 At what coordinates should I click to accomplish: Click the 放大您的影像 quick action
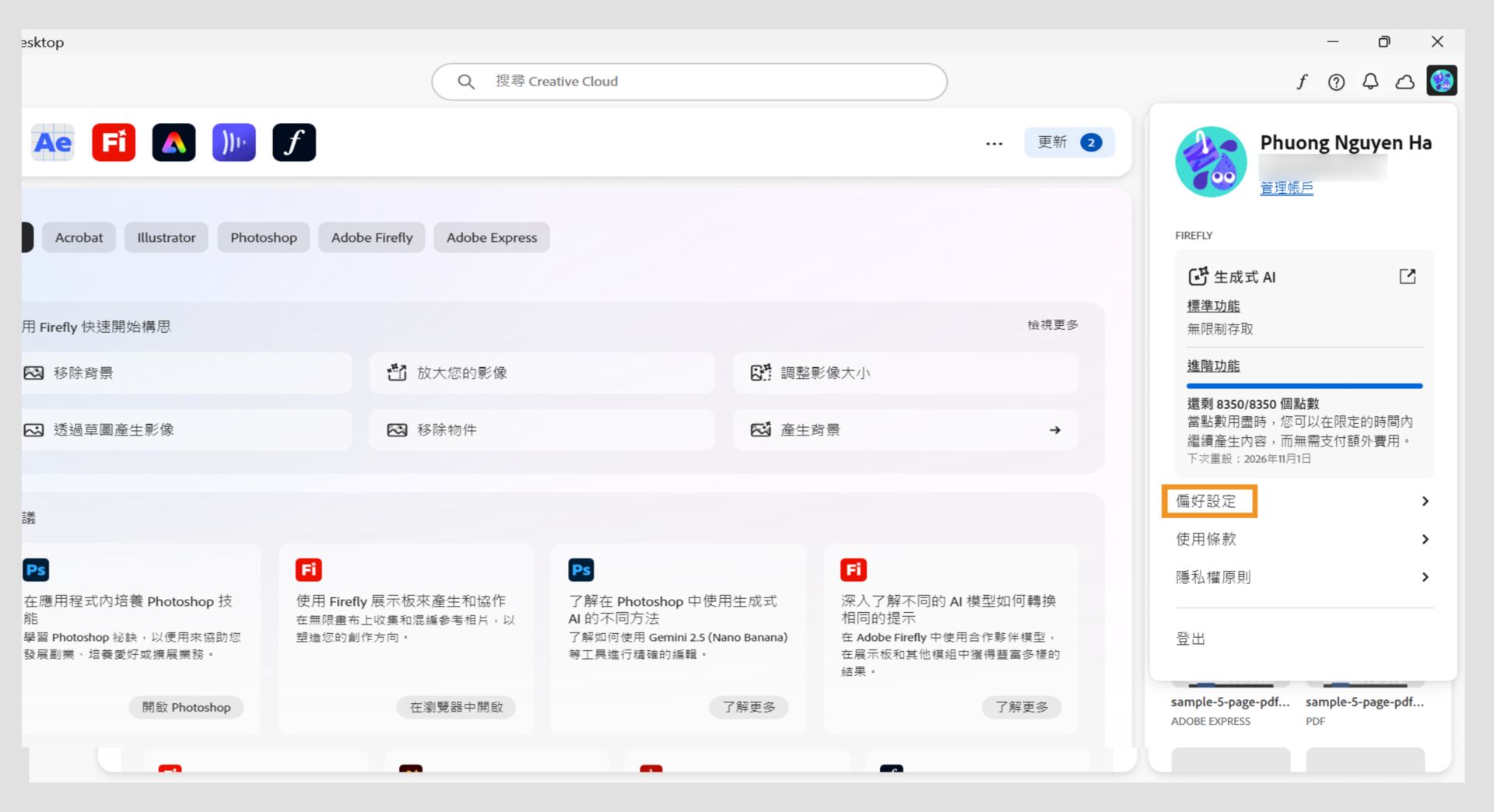point(542,373)
